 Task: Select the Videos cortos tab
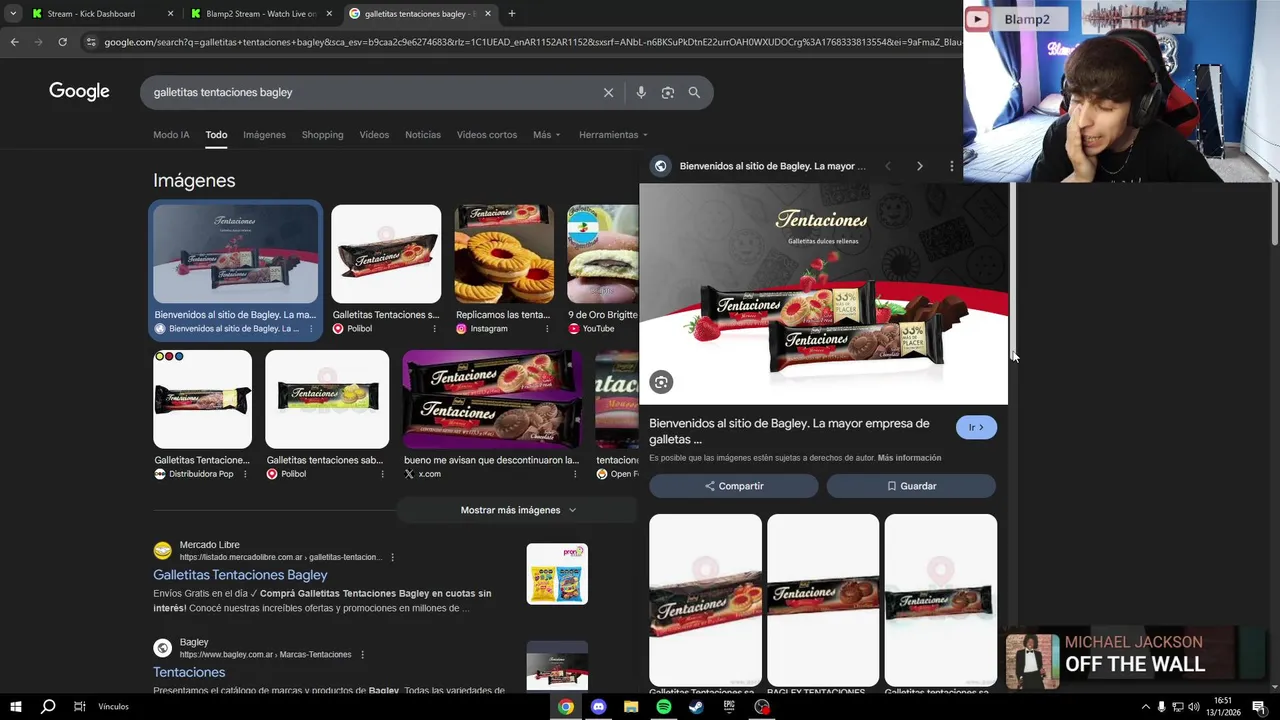coord(487,135)
